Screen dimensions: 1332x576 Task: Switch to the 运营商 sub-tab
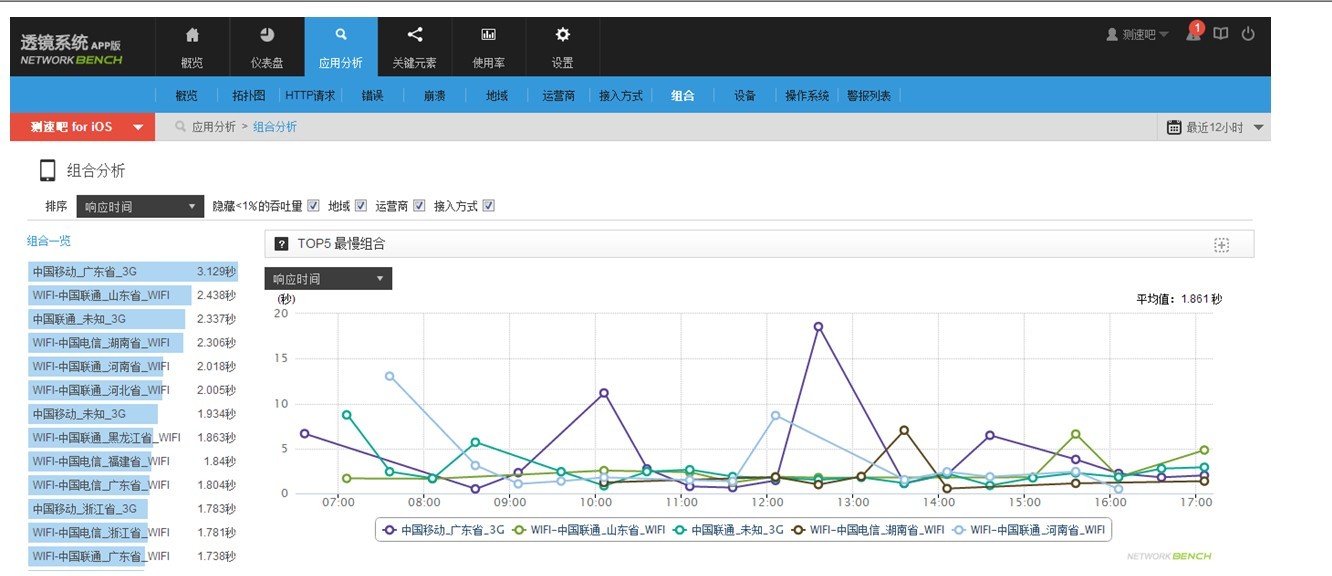558,96
